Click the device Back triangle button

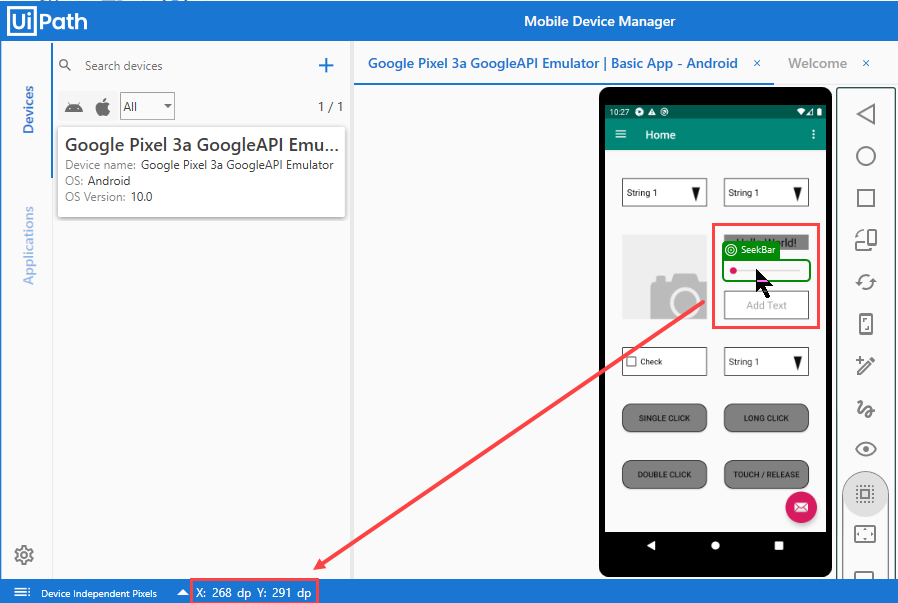(866, 114)
